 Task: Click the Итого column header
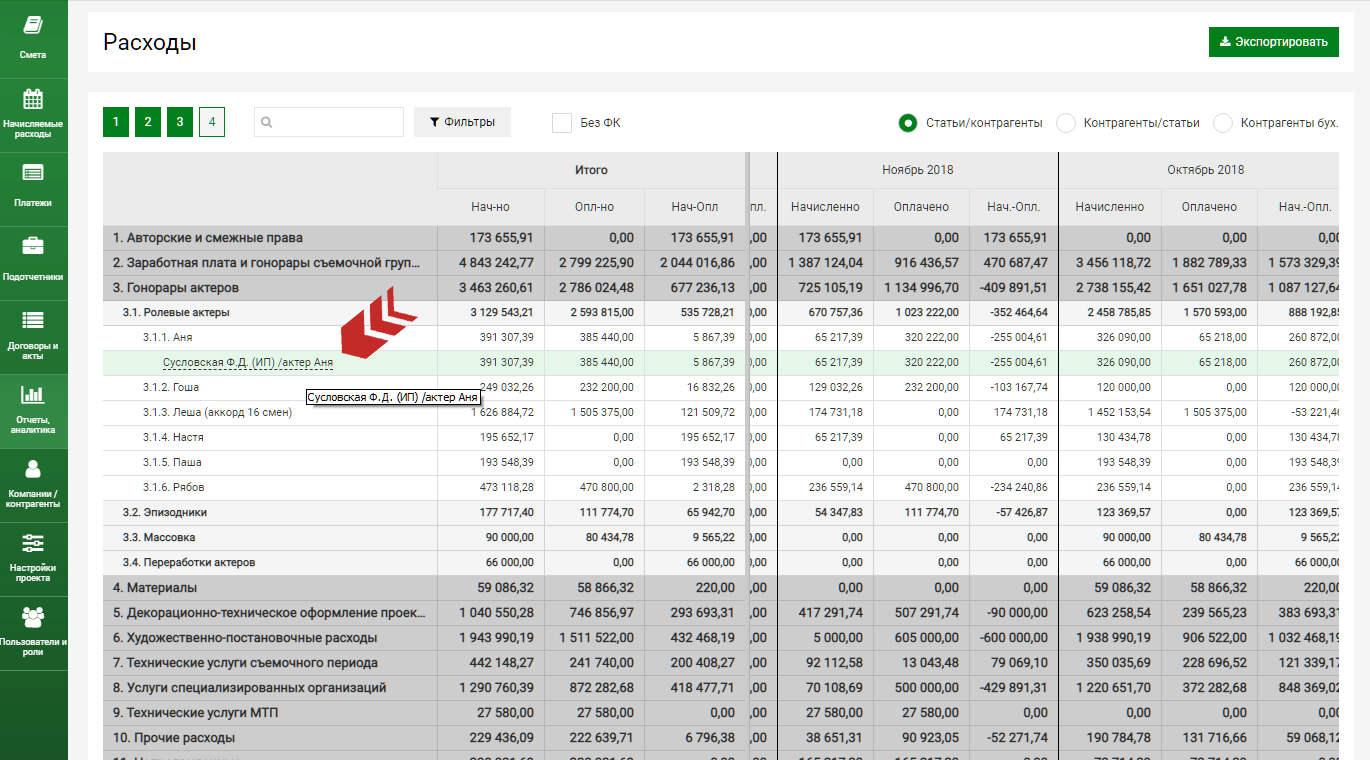[x=591, y=170]
